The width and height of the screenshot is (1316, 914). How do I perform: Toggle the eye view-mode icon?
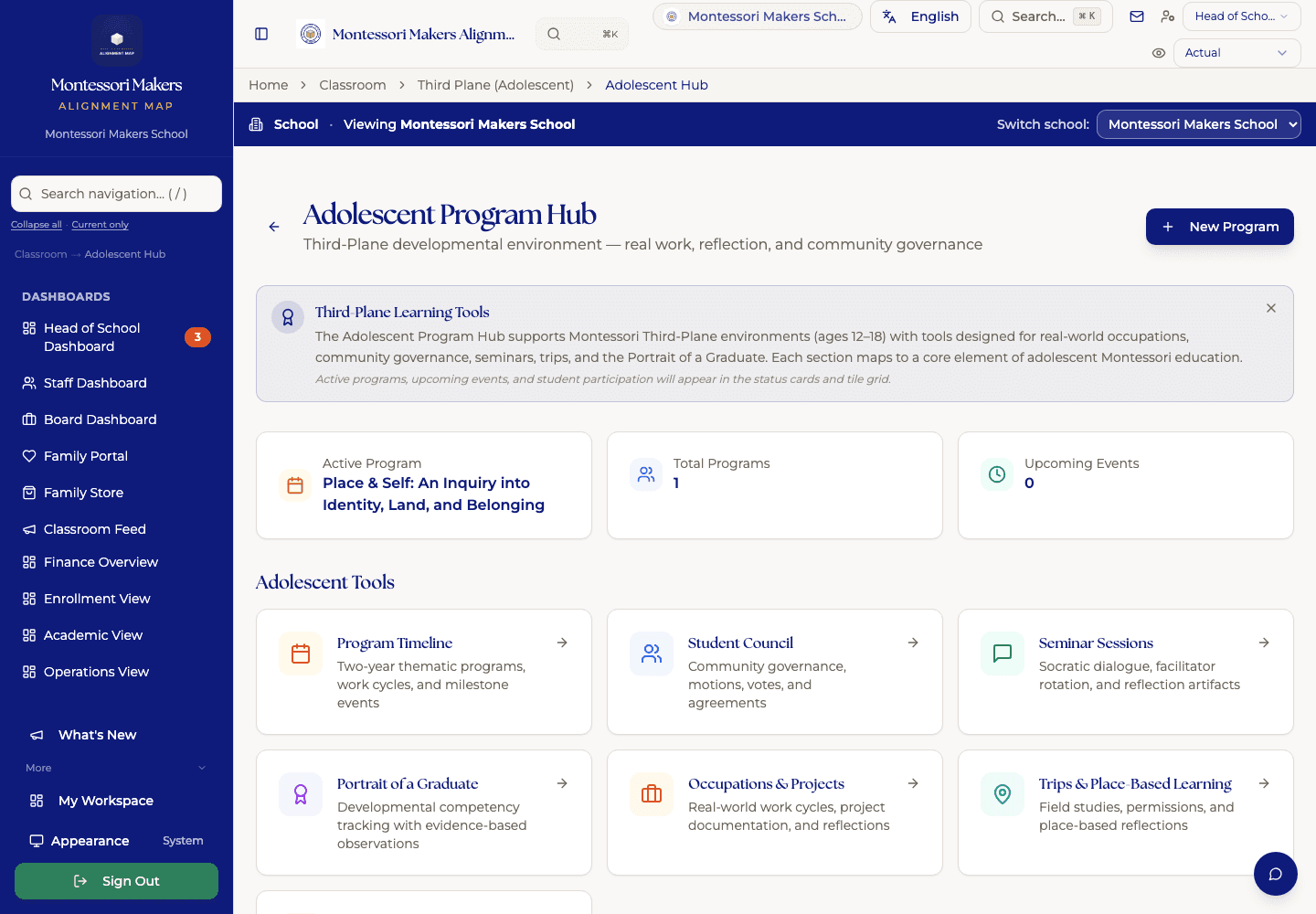coord(1159,53)
